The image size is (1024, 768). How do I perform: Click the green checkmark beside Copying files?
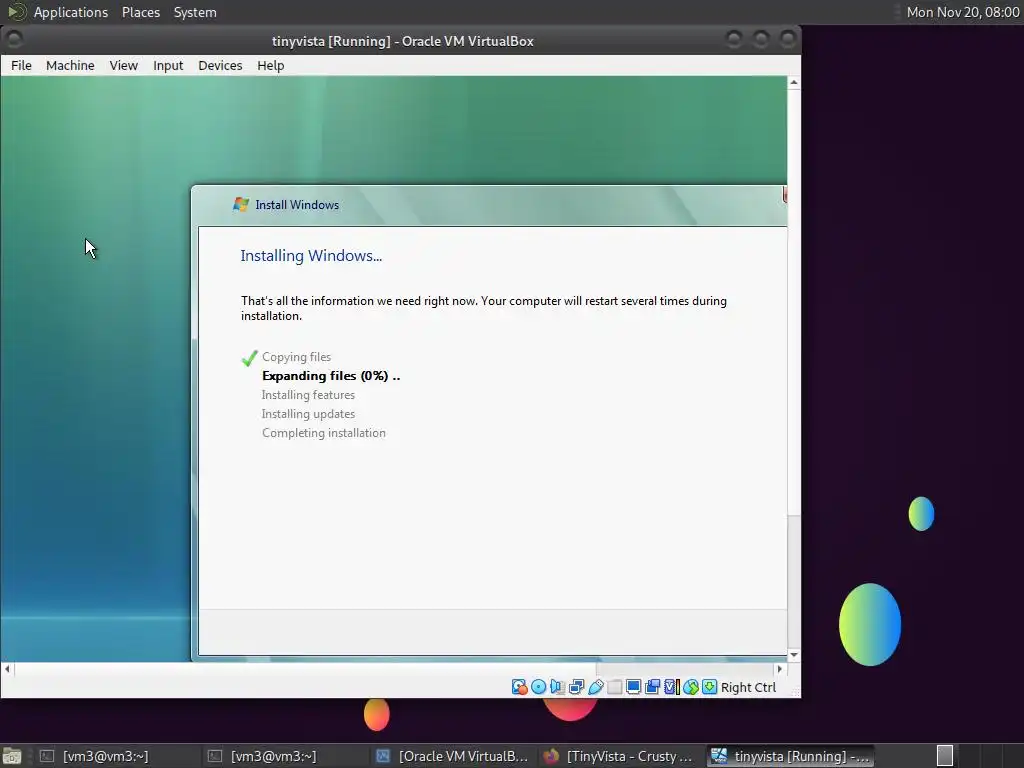(x=249, y=358)
